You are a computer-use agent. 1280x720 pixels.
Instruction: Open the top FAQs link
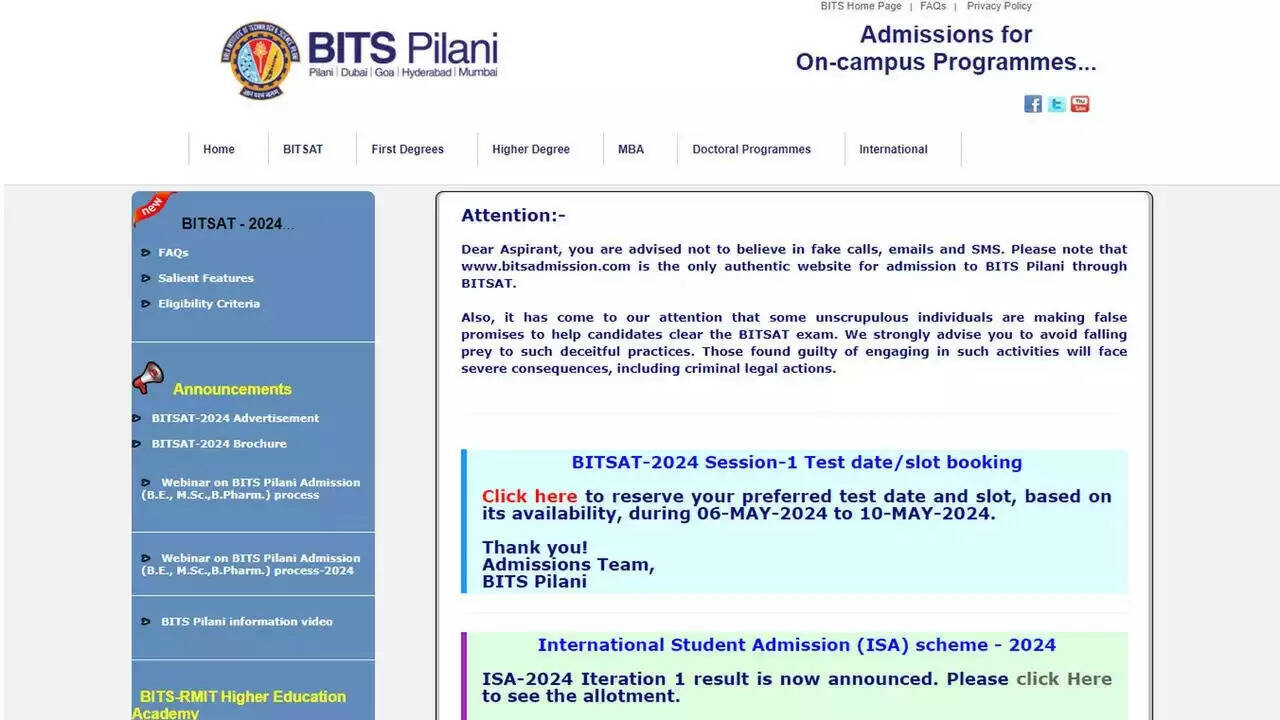933,6
